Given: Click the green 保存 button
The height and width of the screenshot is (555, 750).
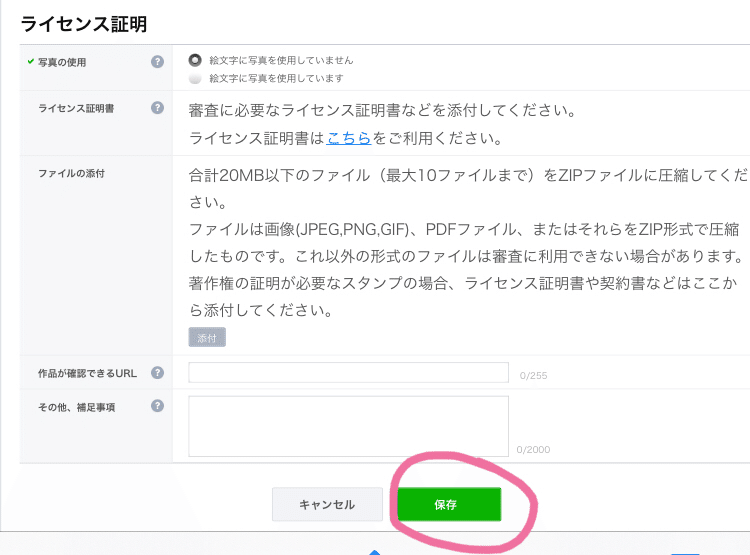Looking at the screenshot, I should pyautogui.click(x=449, y=504).
